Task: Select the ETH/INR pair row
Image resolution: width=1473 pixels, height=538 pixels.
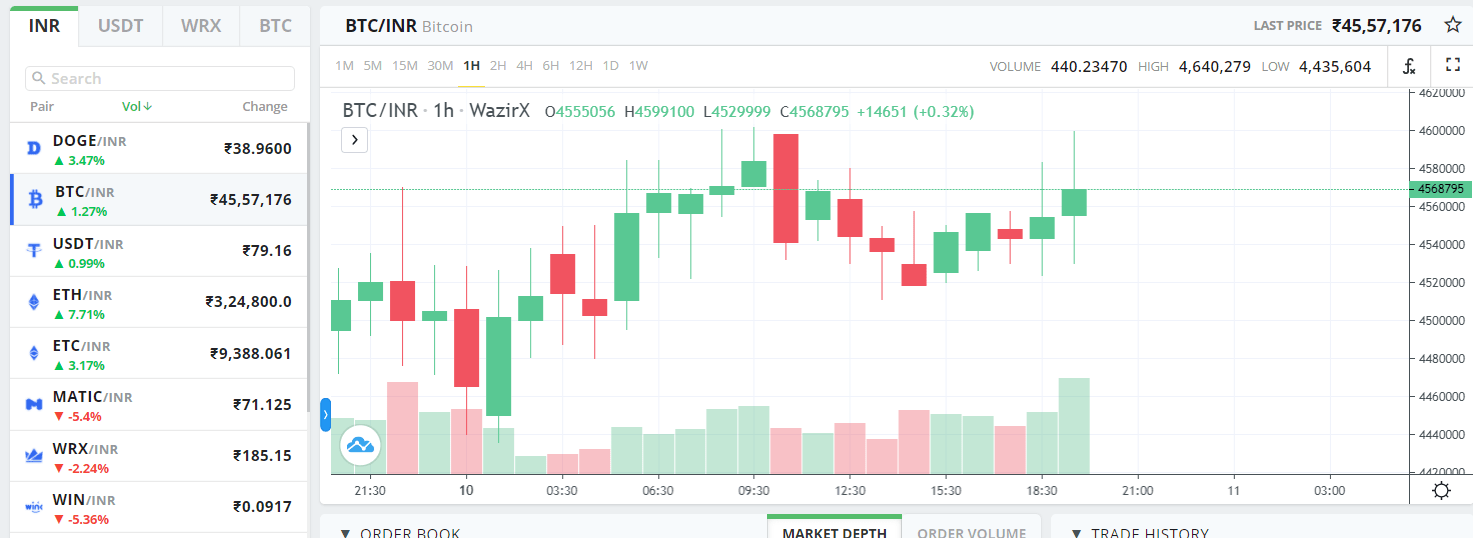Action: click(x=159, y=302)
